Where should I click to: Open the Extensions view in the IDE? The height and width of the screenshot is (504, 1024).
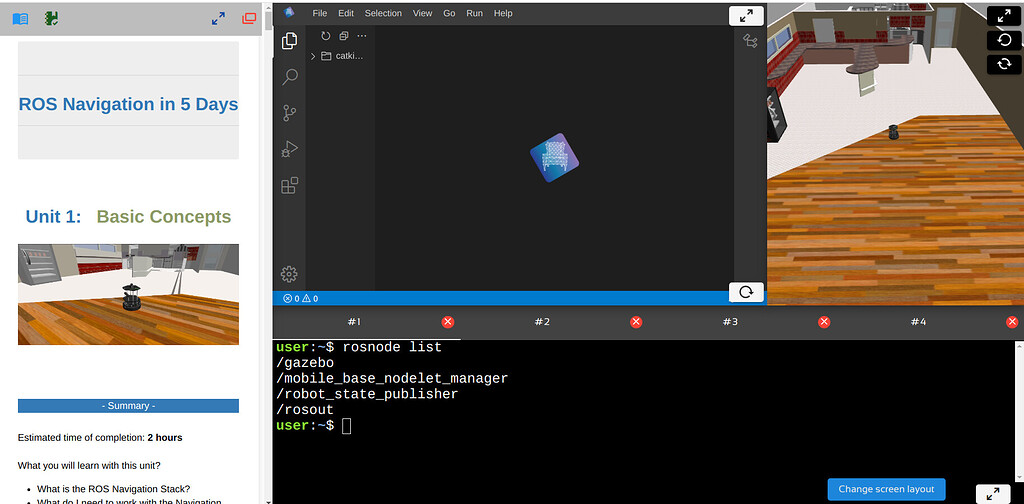click(x=289, y=186)
